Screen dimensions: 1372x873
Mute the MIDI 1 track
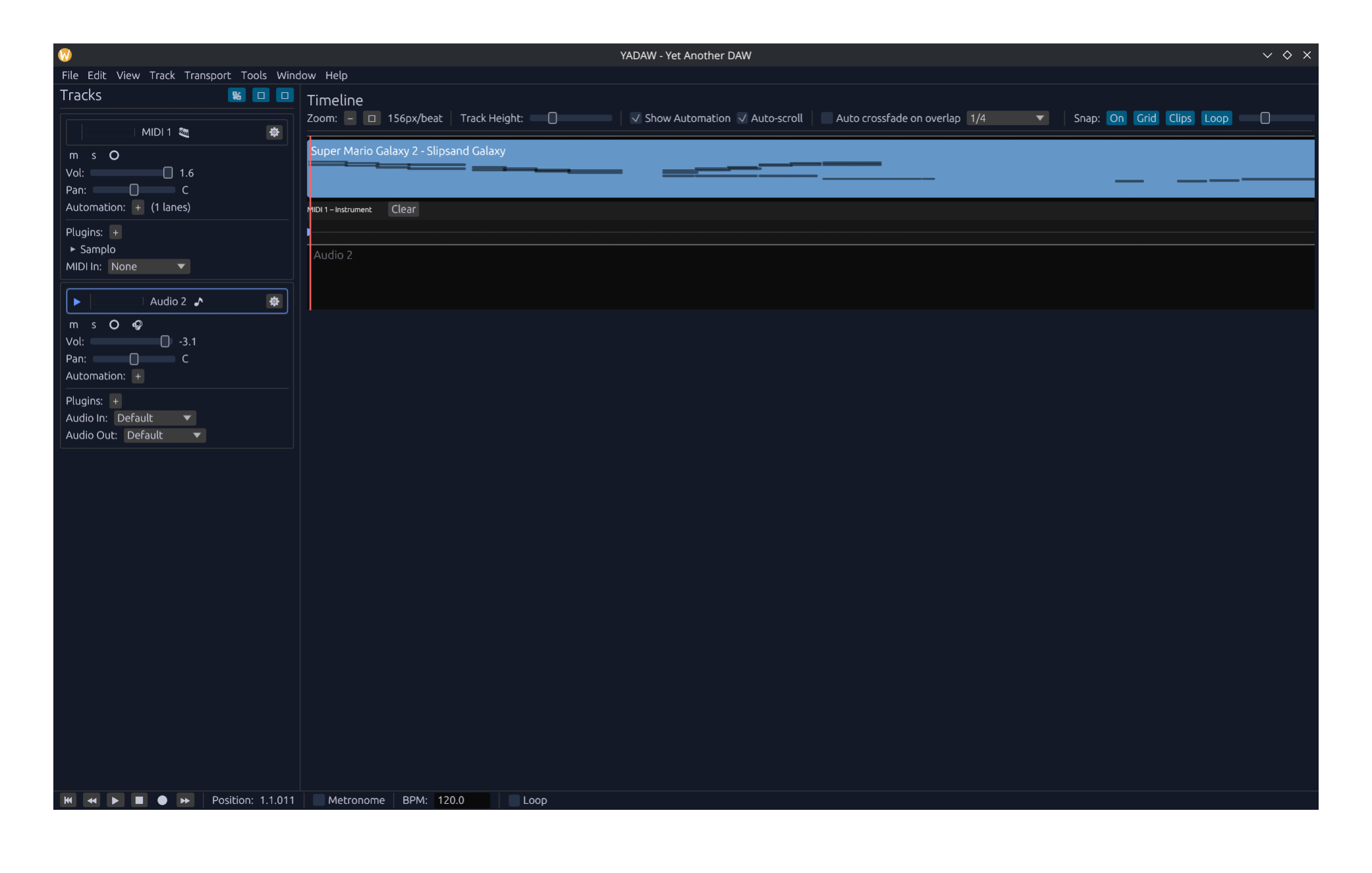point(74,156)
